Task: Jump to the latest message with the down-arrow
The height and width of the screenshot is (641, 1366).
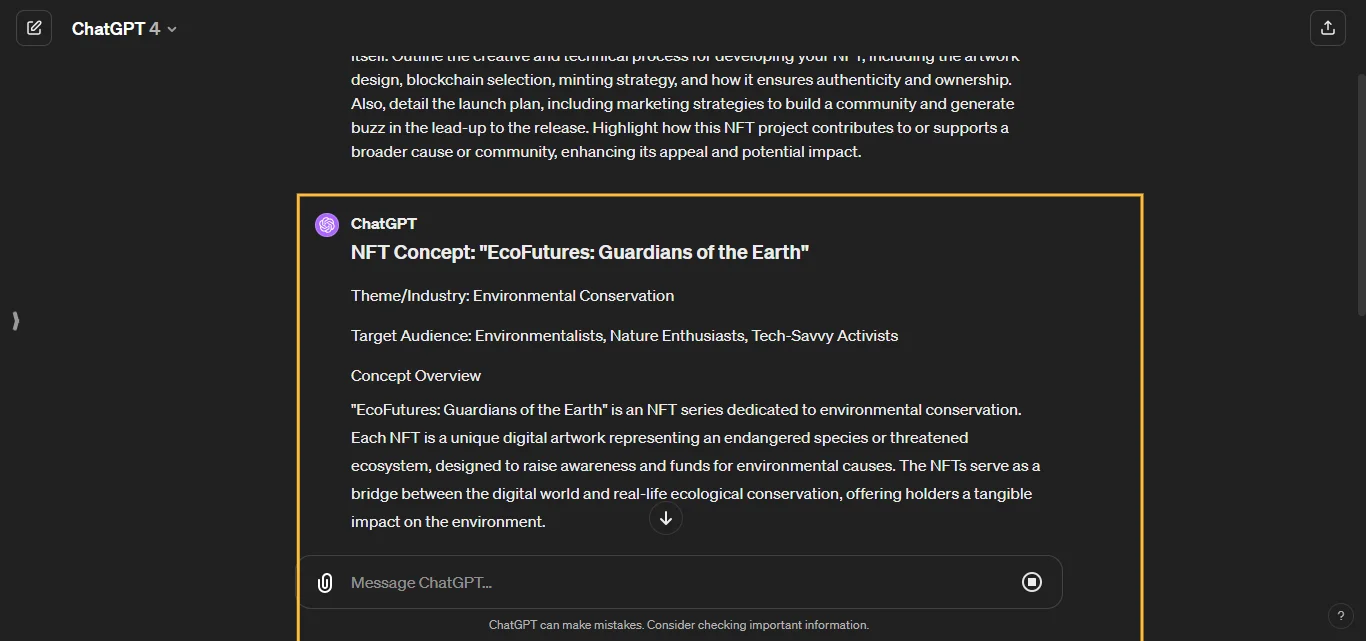Action: pyautogui.click(x=665, y=518)
